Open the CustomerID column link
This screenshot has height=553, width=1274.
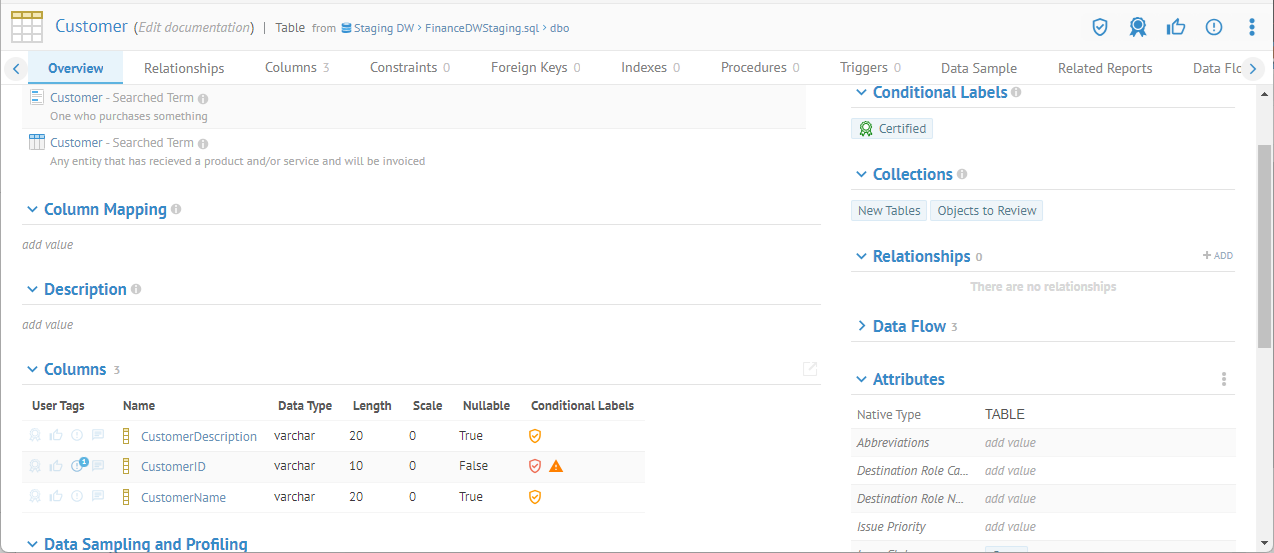pyautogui.click(x=173, y=467)
